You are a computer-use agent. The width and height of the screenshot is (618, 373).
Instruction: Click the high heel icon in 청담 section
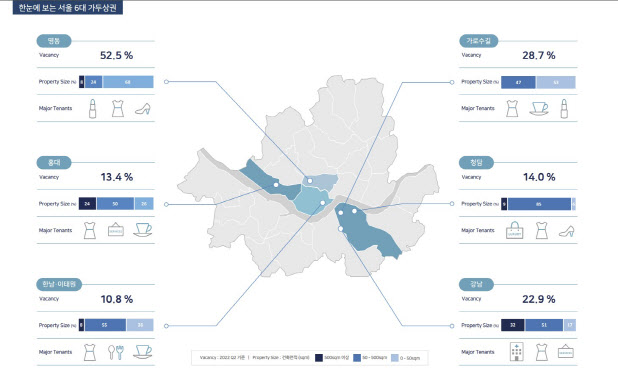567,231
